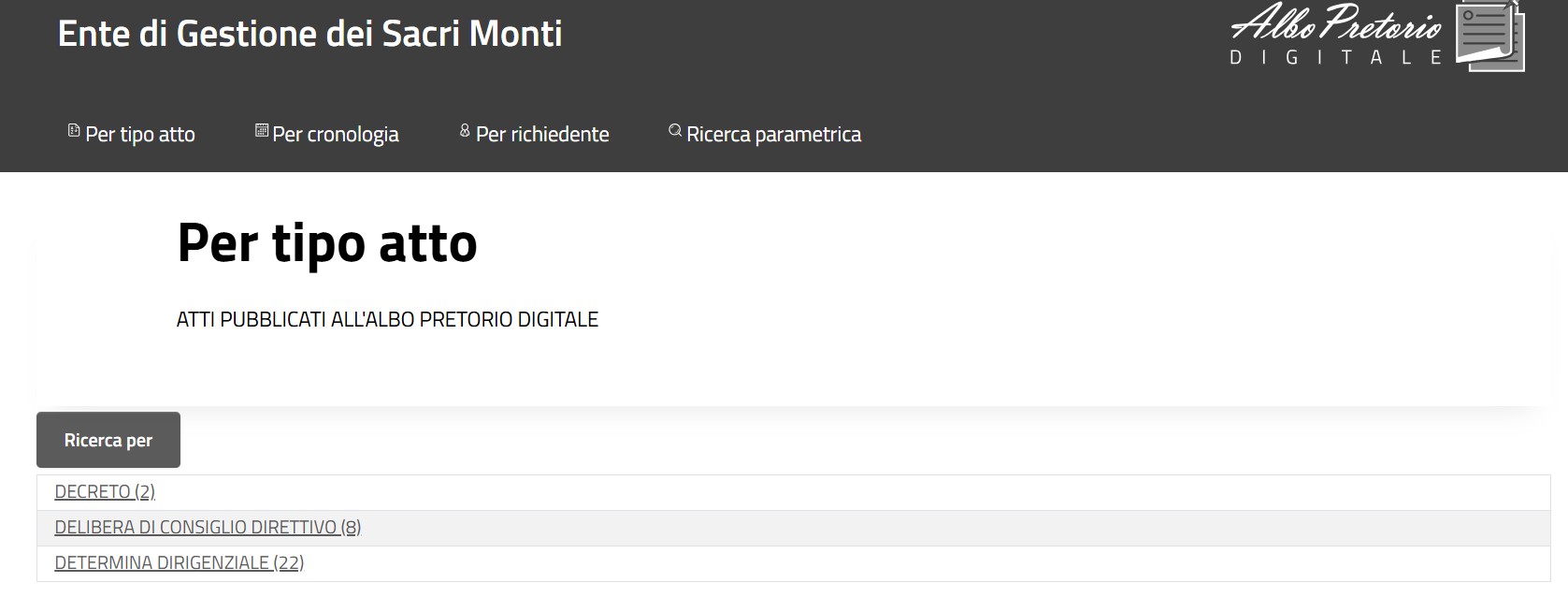Viewport: 1568px width, 597px height.
Task: Go to the Per cronologia menu item
Action: click(x=336, y=135)
